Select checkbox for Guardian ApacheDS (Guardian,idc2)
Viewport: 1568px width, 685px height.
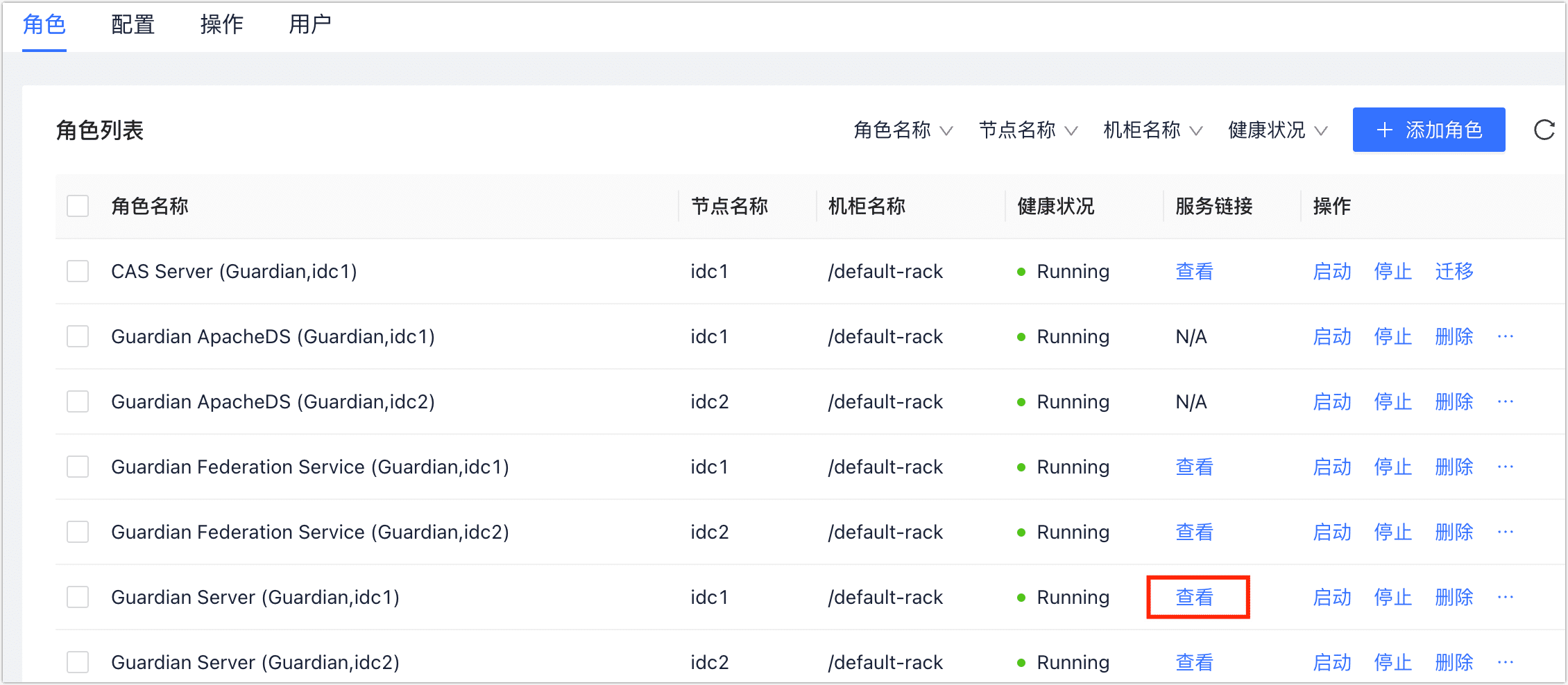78,401
